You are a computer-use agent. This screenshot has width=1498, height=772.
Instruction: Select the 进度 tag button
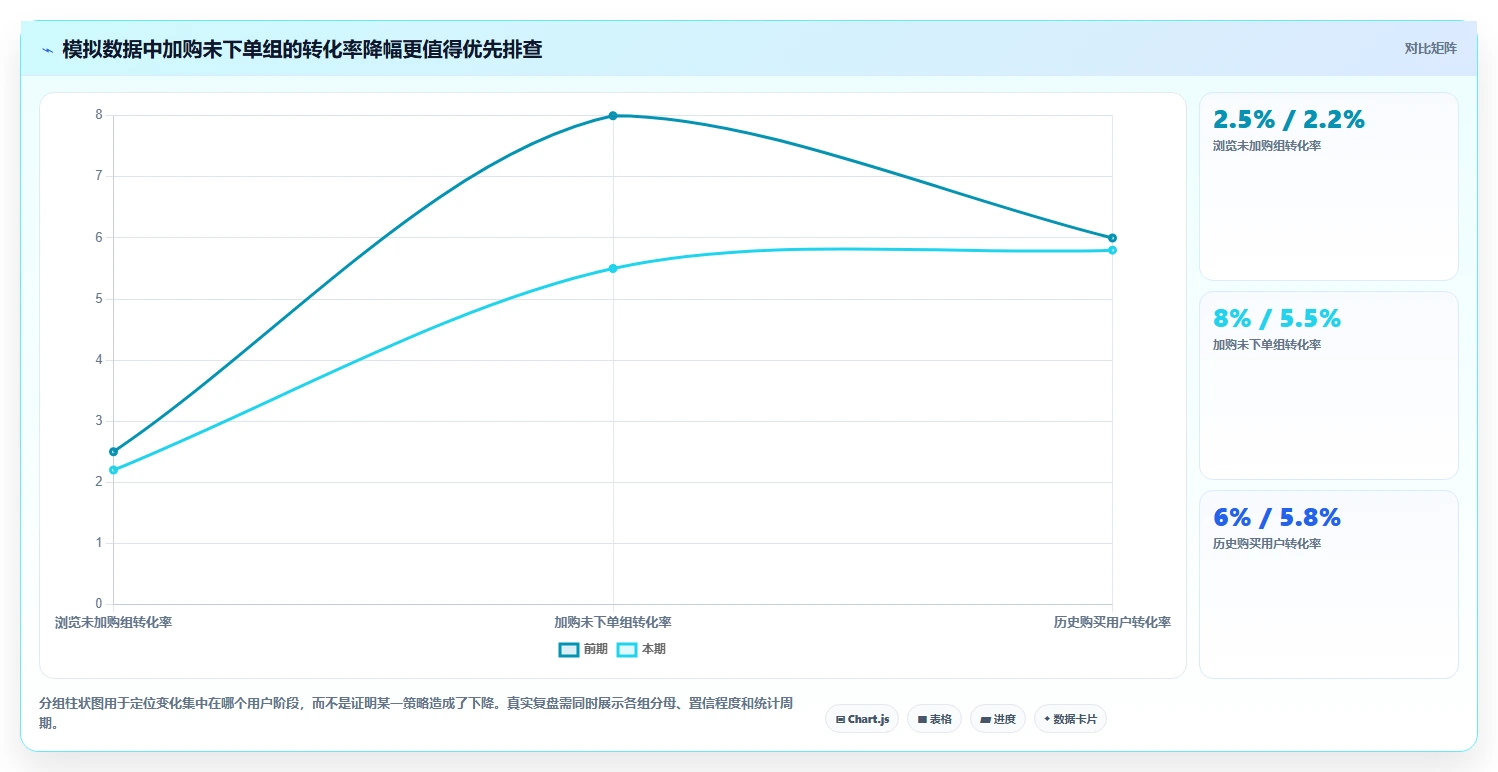click(x=998, y=719)
